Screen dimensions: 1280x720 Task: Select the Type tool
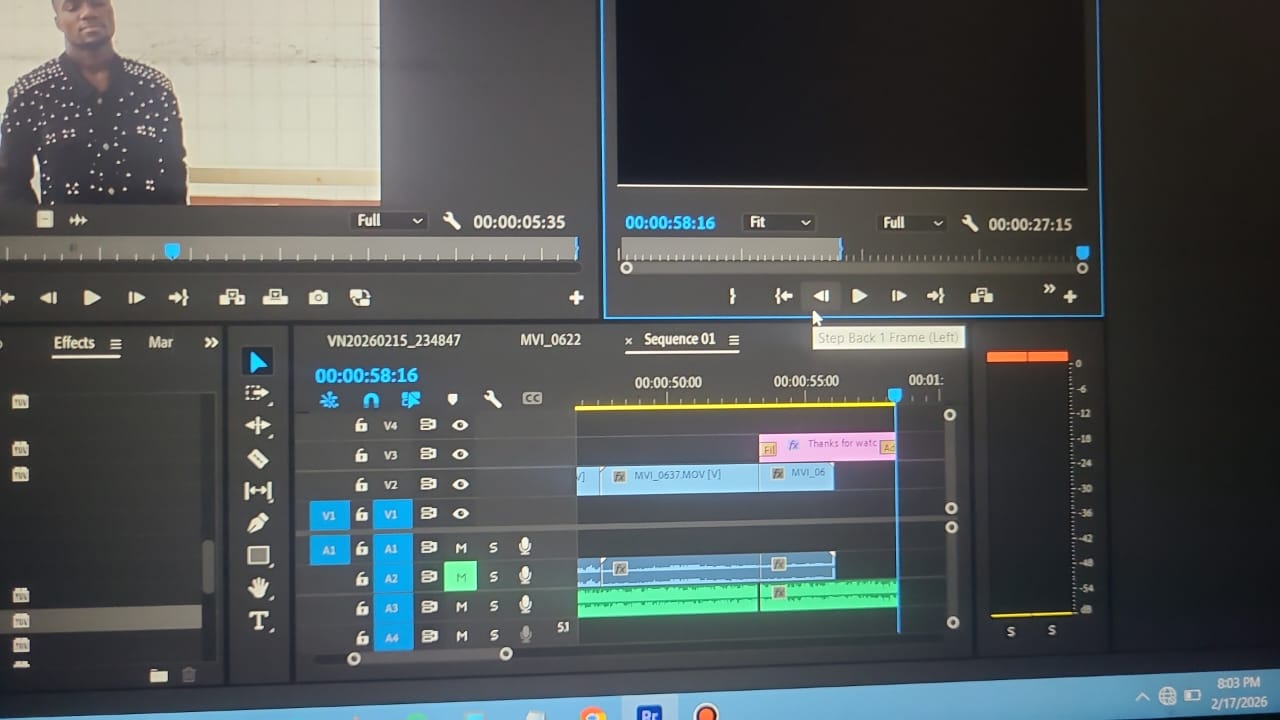pos(258,621)
